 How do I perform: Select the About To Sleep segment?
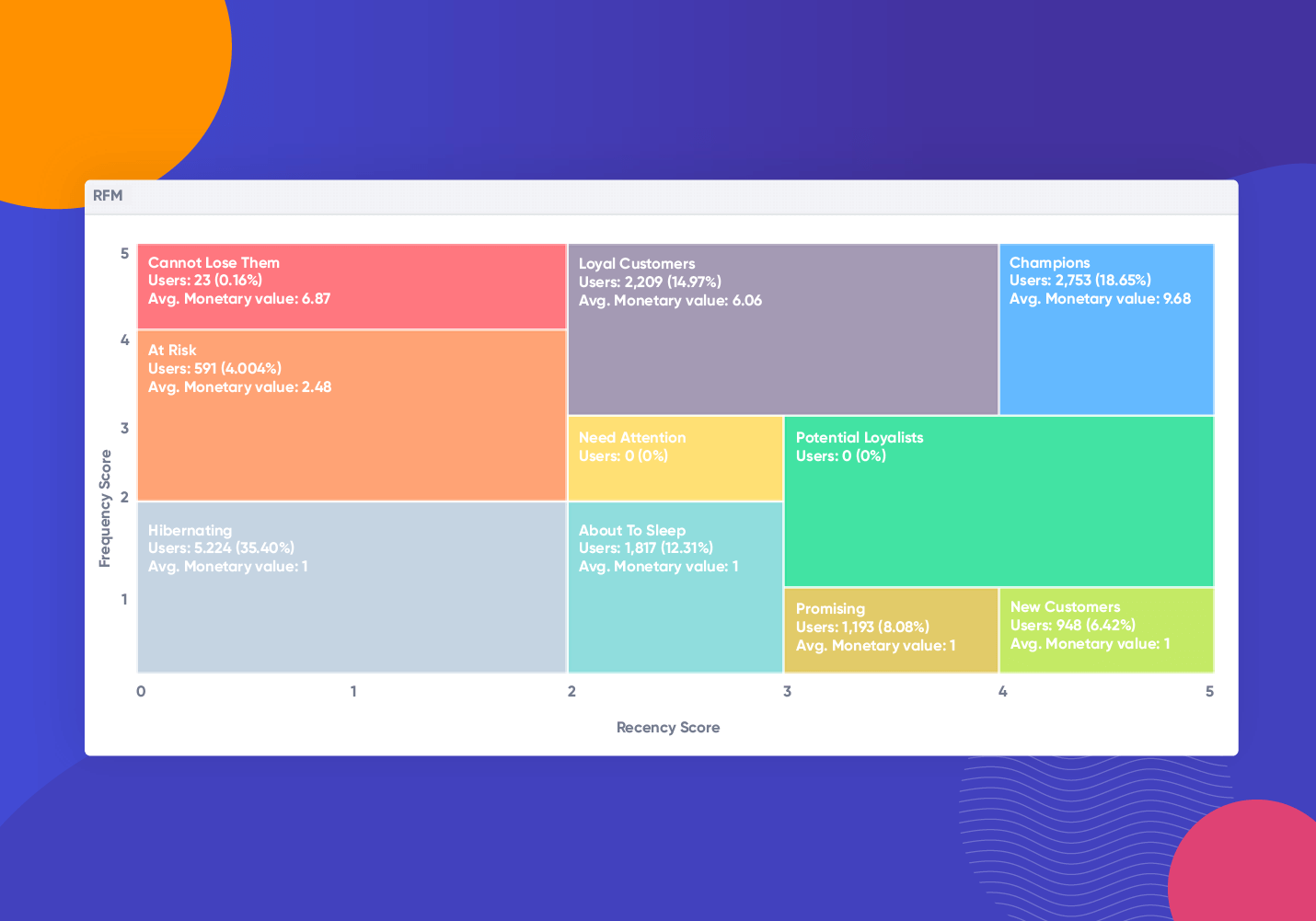[675, 587]
